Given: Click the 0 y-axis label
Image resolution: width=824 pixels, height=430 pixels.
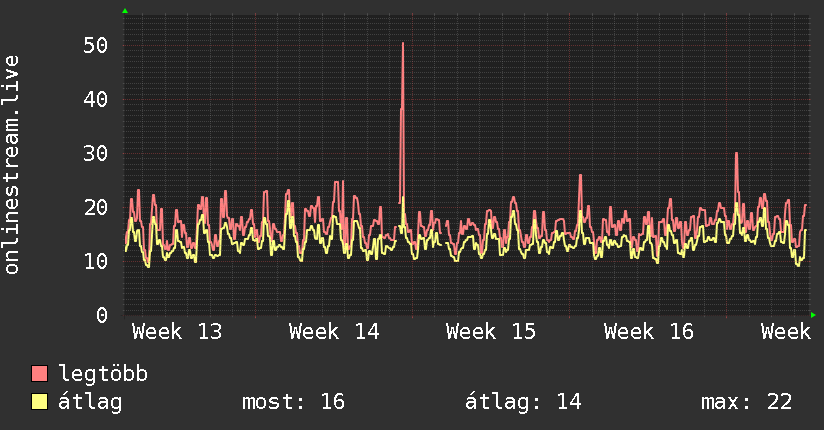Looking at the screenshot, I should point(102,315).
